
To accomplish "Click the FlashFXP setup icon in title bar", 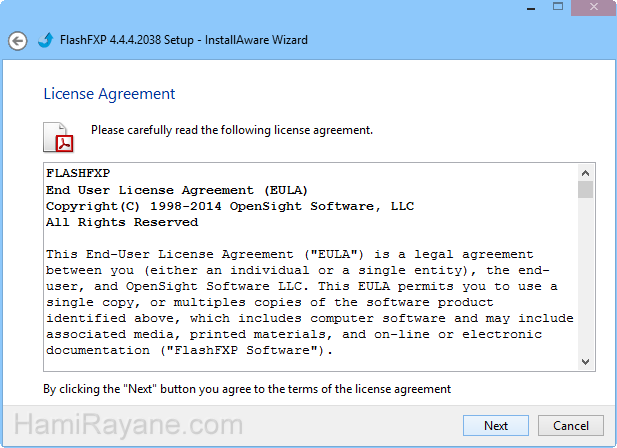I will click(45, 40).
